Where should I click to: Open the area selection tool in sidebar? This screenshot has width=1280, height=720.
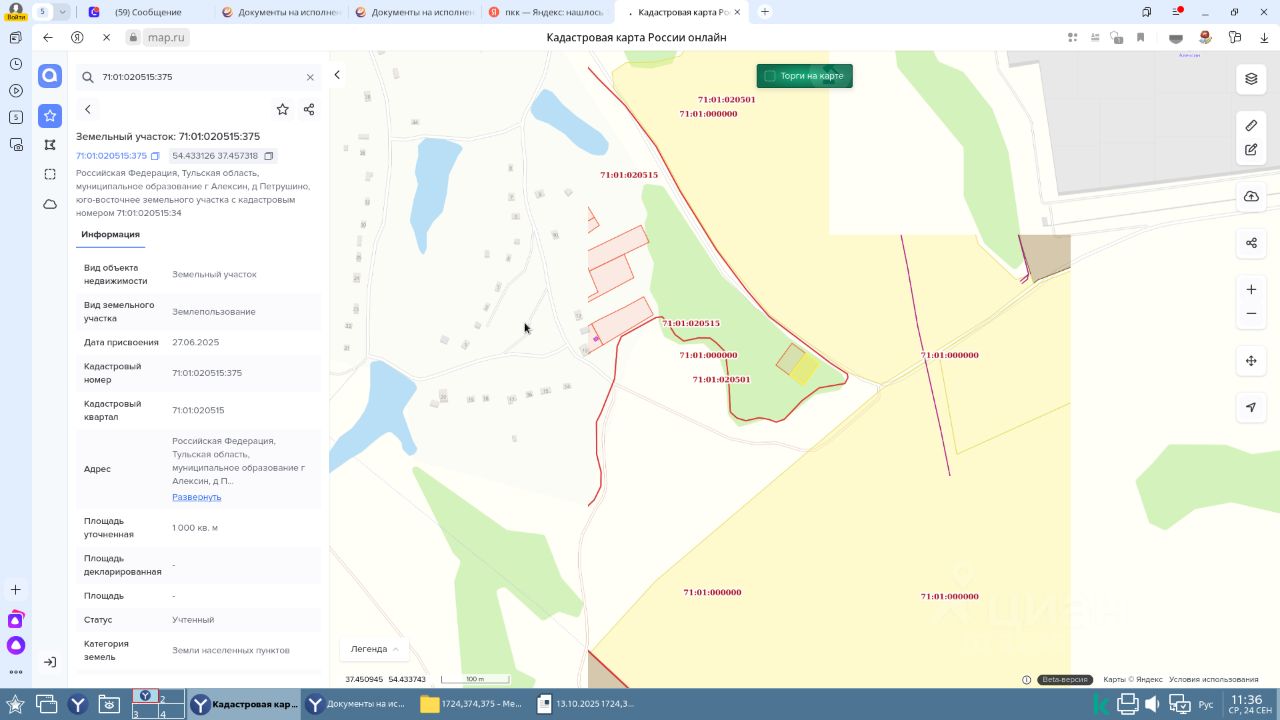pos(50,174)
